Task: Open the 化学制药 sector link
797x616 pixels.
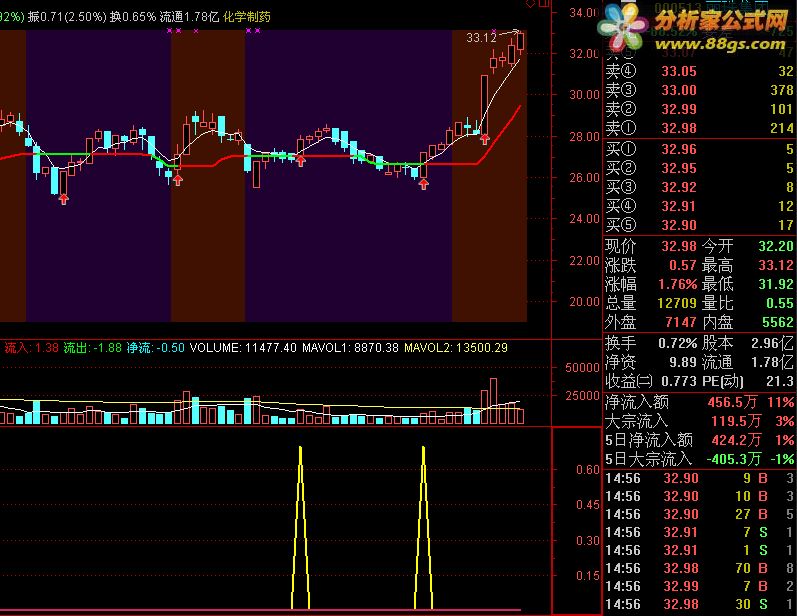Action: (247, 17)
